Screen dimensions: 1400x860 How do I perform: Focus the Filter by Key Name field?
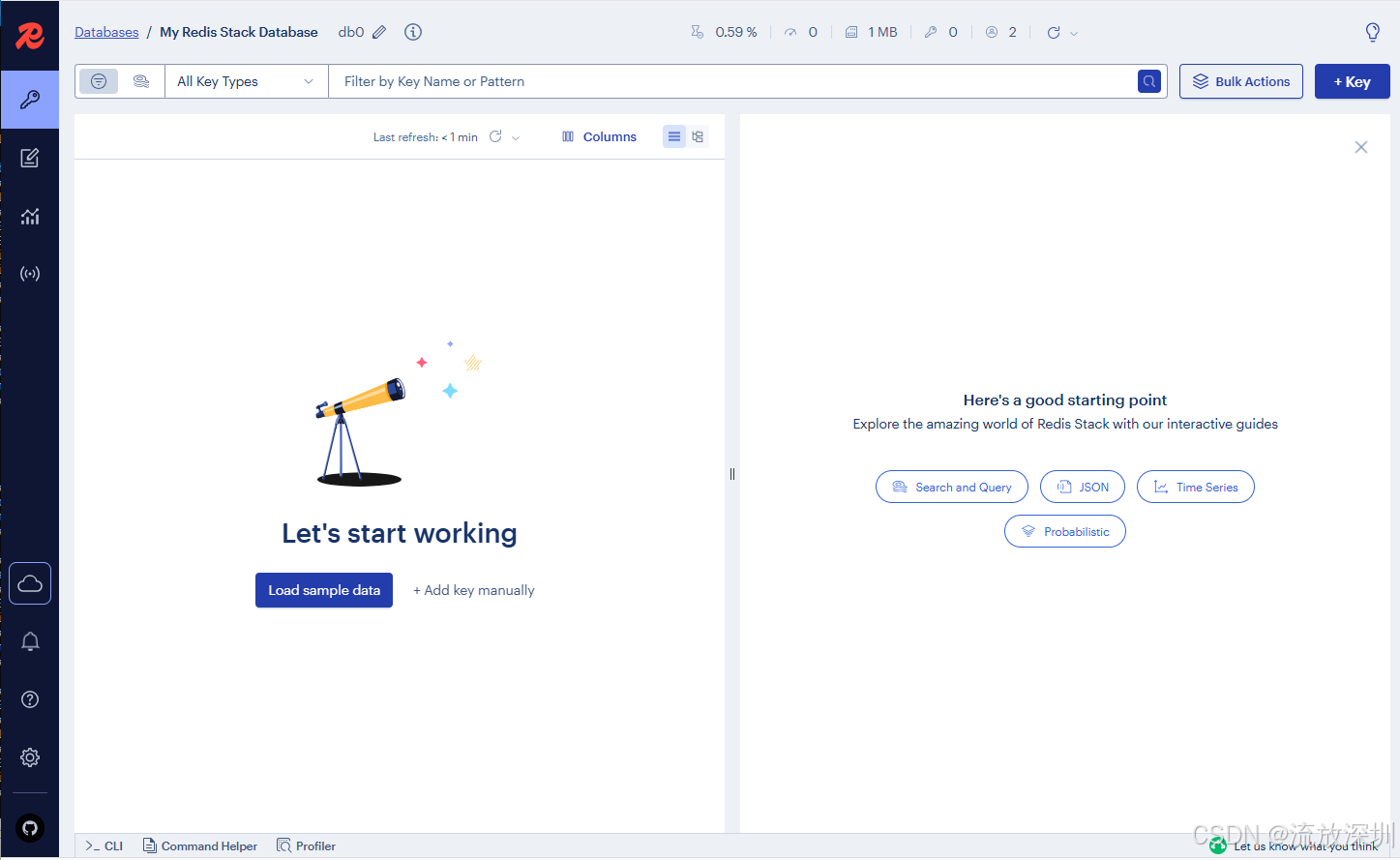click(733, 81)
